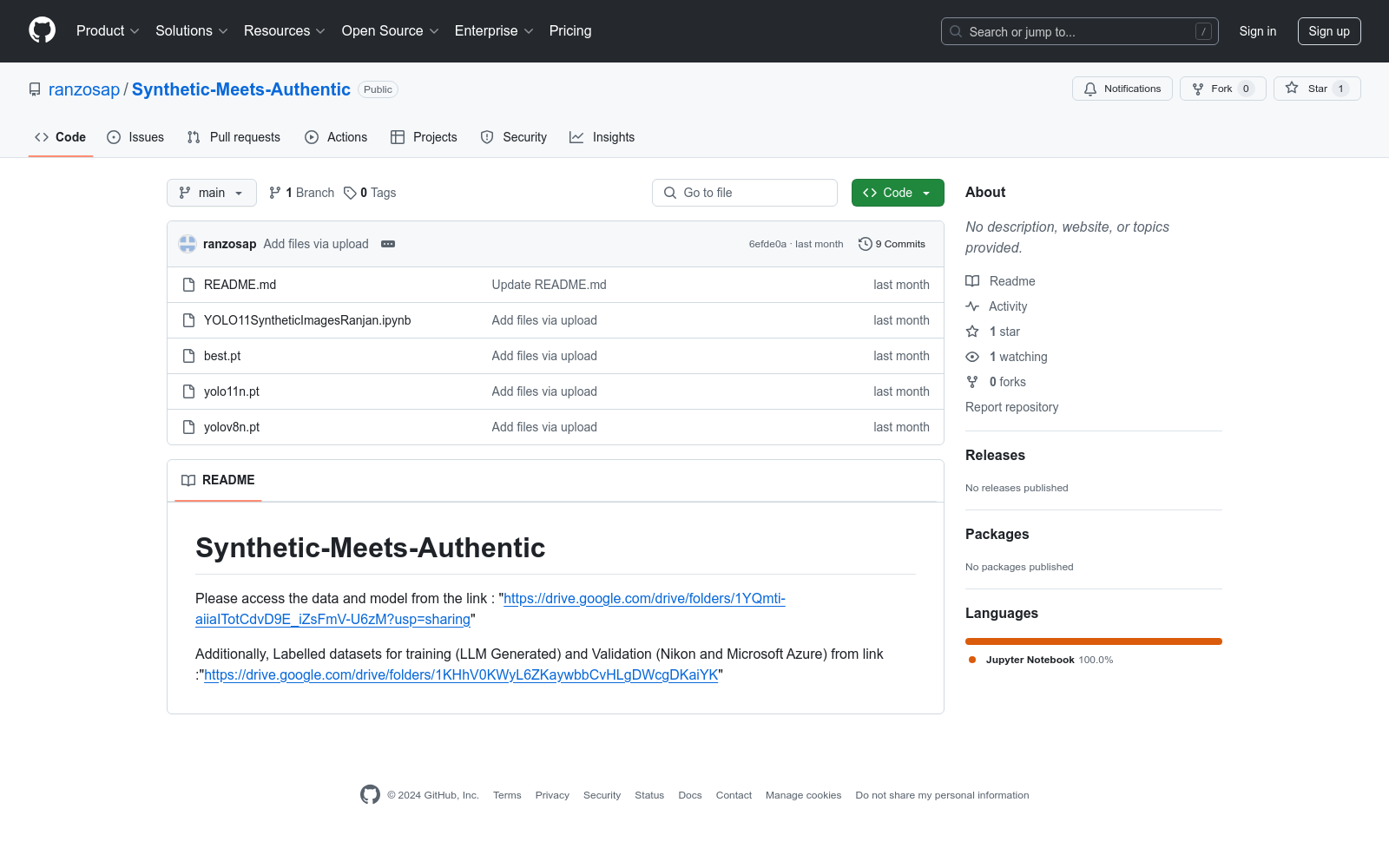
Task: Select the Code tab
Action: coord(61,137)
